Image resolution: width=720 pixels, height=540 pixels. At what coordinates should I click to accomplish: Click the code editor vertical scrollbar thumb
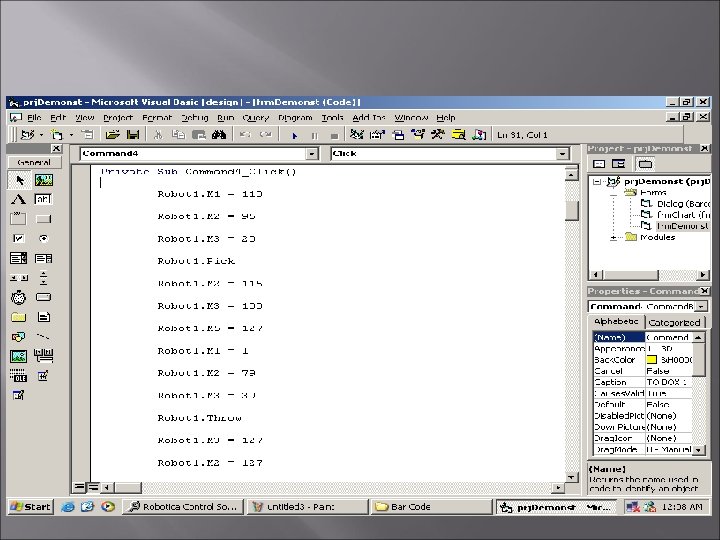coord(571,211)
